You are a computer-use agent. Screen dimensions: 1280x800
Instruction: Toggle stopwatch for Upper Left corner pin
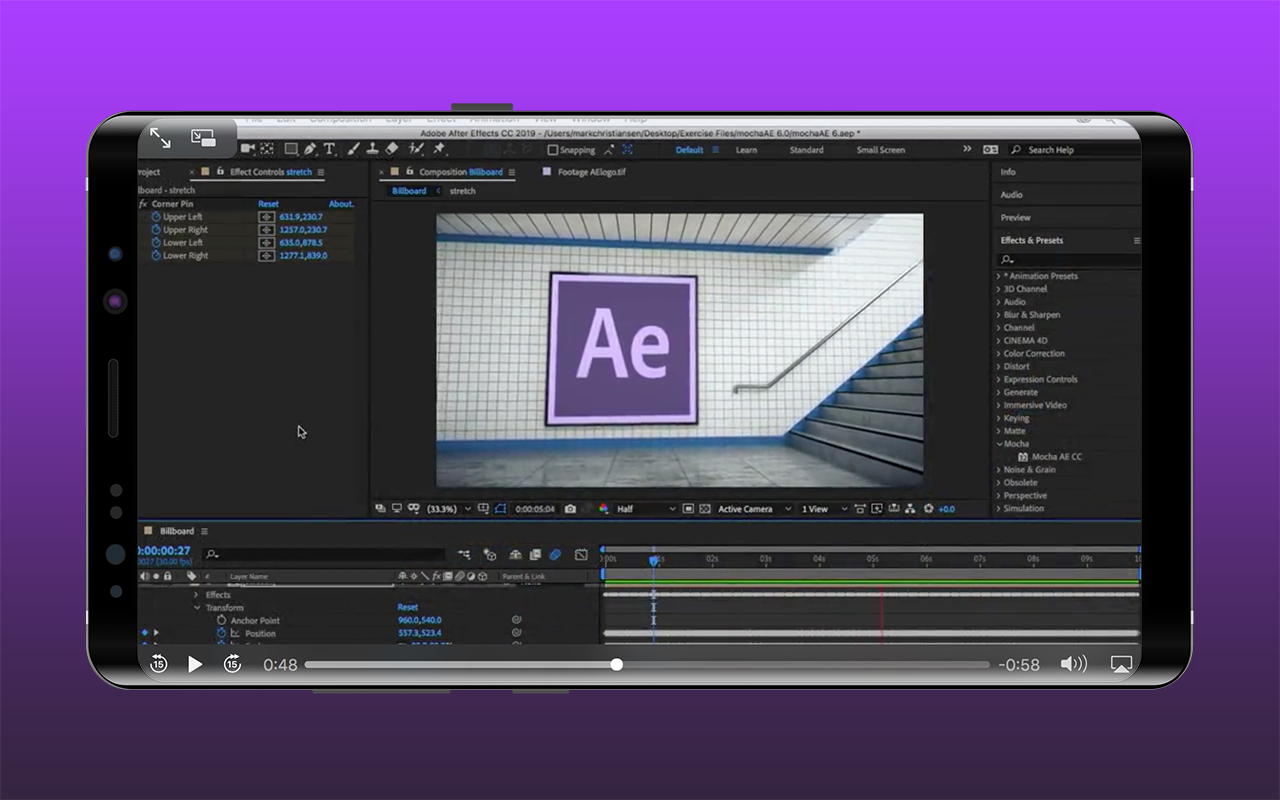coord(155,217)
